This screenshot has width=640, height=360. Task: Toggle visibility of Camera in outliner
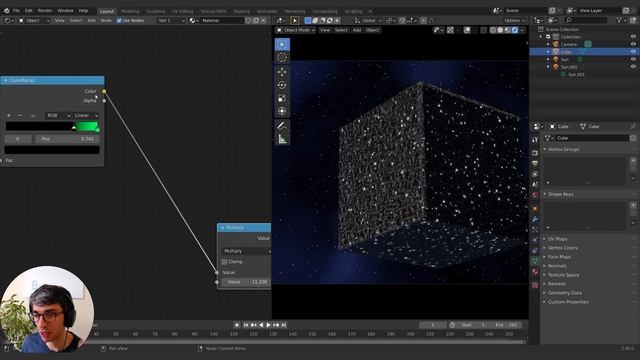pyautogui.click(x=633, y=44)
